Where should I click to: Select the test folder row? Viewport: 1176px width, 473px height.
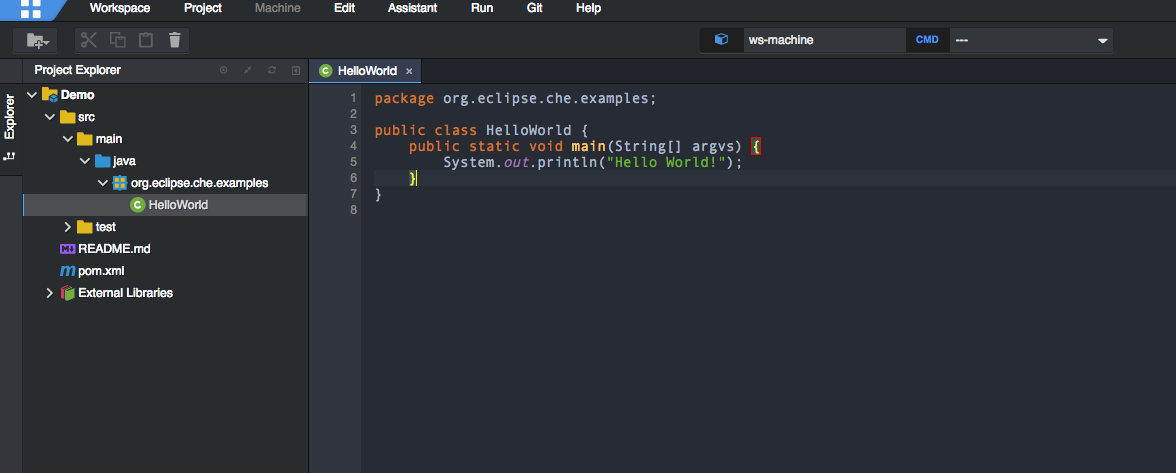click(165, 227)
